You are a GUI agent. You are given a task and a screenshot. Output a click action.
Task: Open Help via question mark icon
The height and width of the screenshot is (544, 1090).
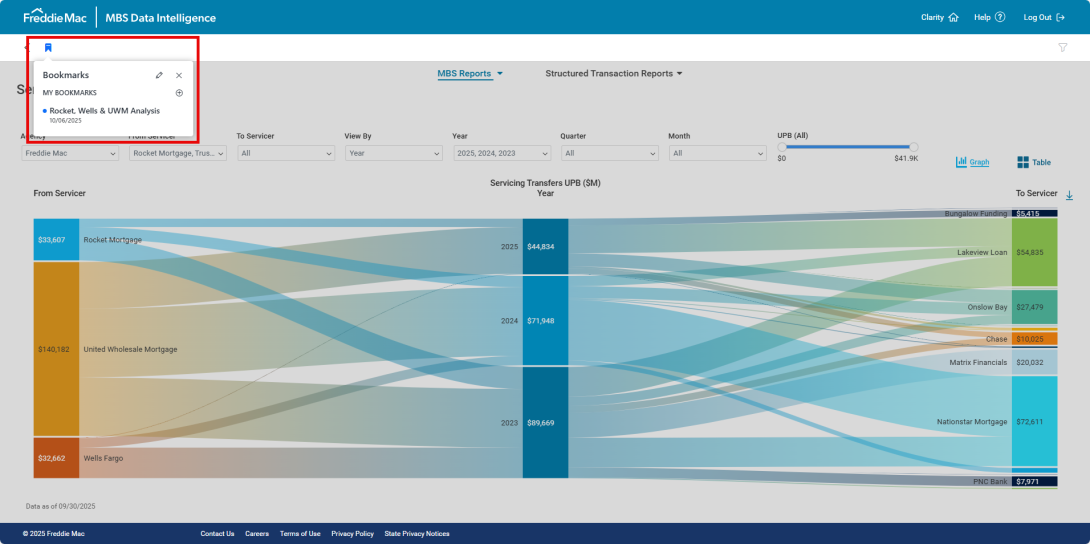click(x=1000, y=17)
